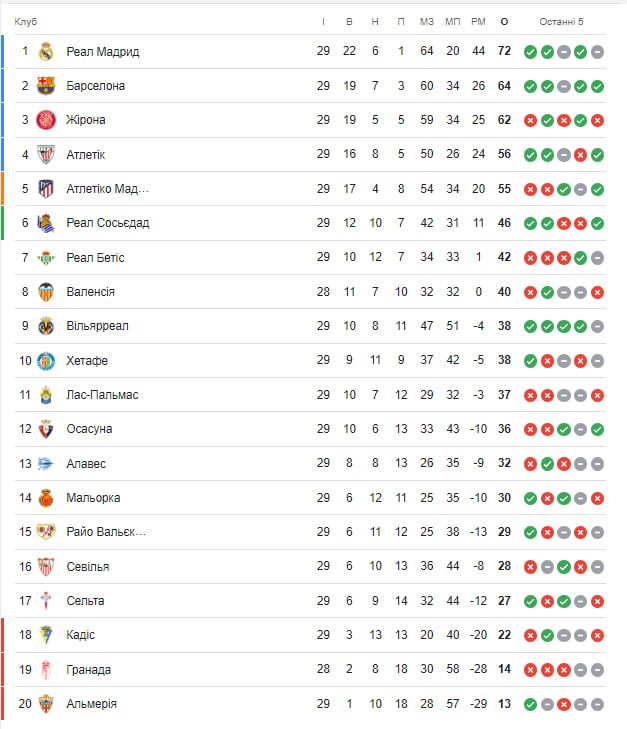This screenshot has width=627, height=729.
Task: Click the Вільярреал yellow crest
Action: coord(46,326)
